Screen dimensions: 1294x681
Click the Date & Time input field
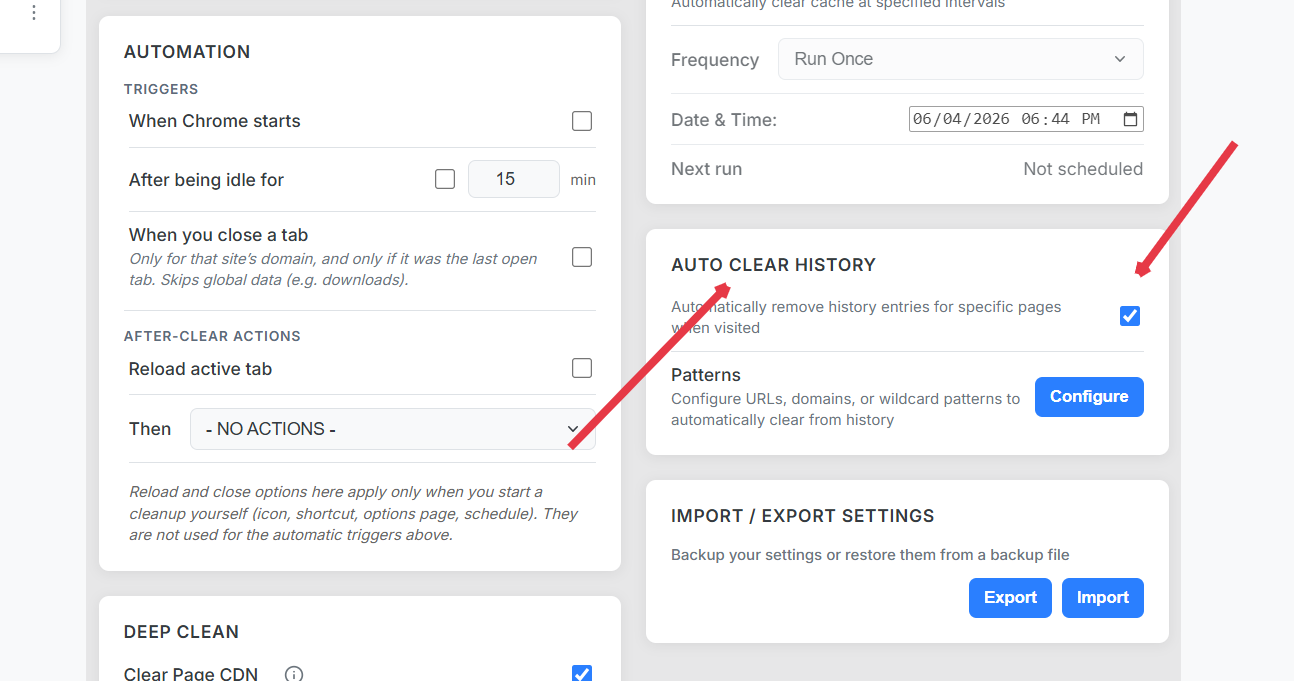tap(1026, 119)
